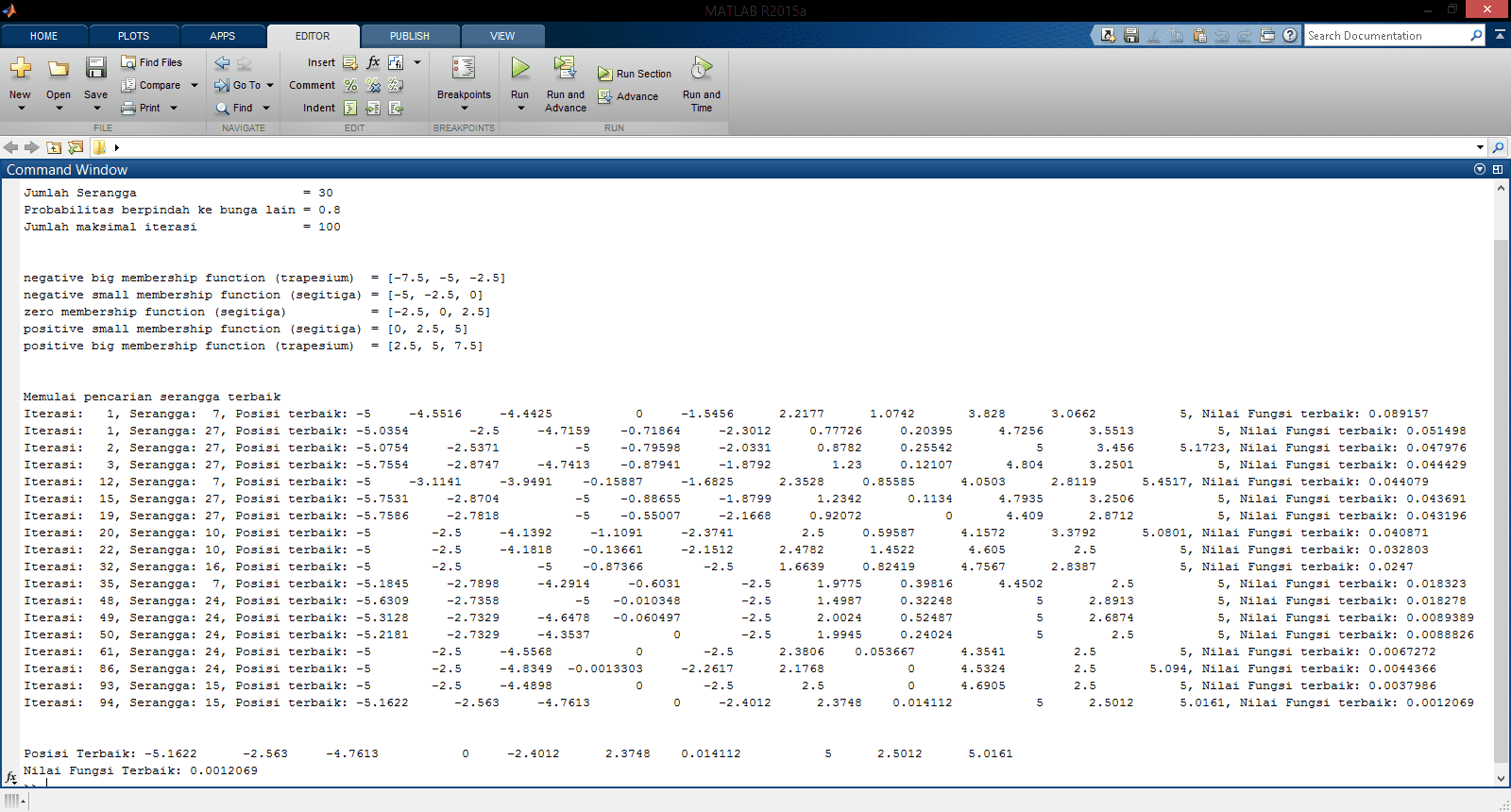The width and height of the screenshot is (1511, 812).
Task: Click the Find Files button
Action: coord(152,62)
